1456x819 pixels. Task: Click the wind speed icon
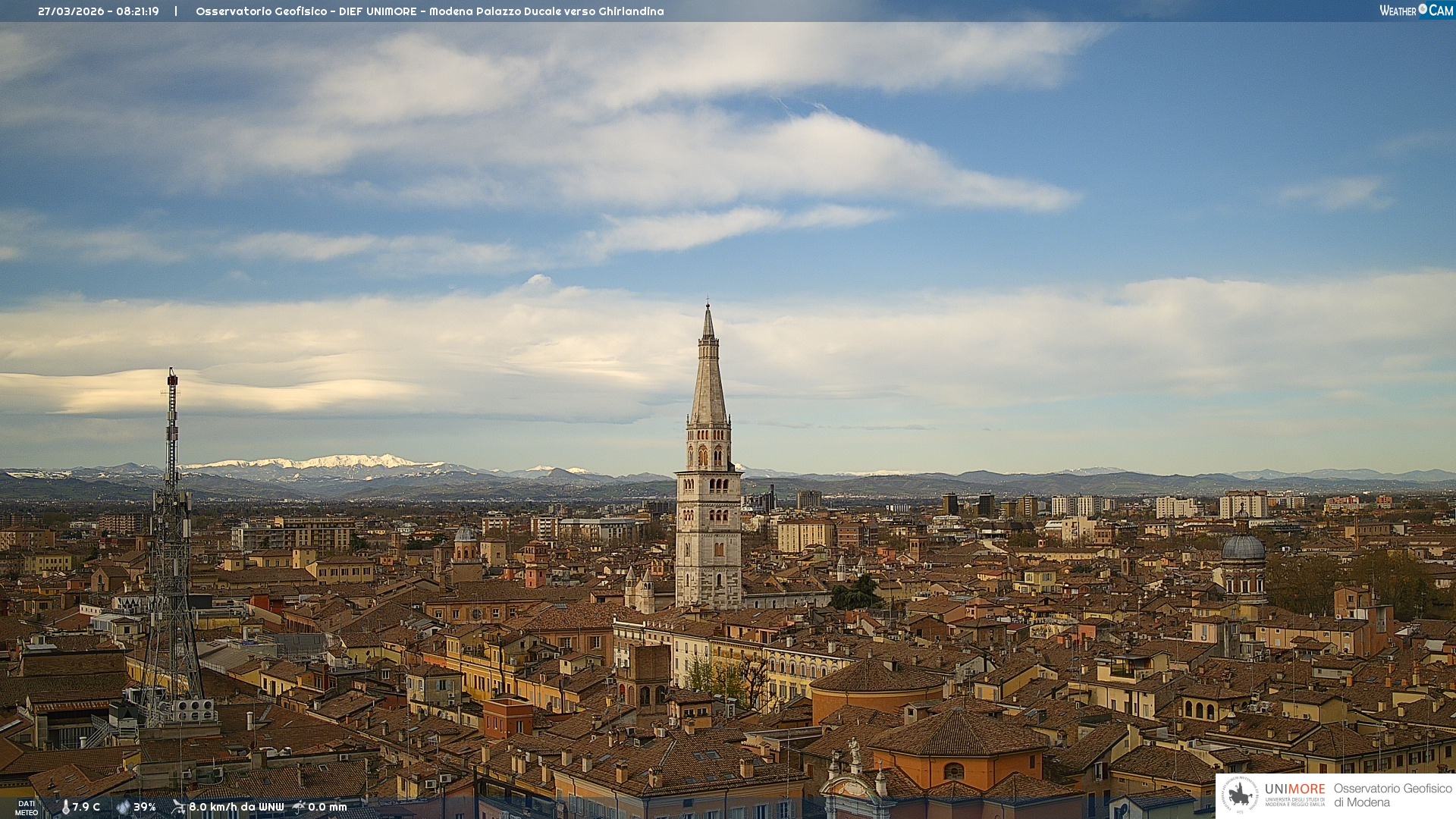pos(178,807)
